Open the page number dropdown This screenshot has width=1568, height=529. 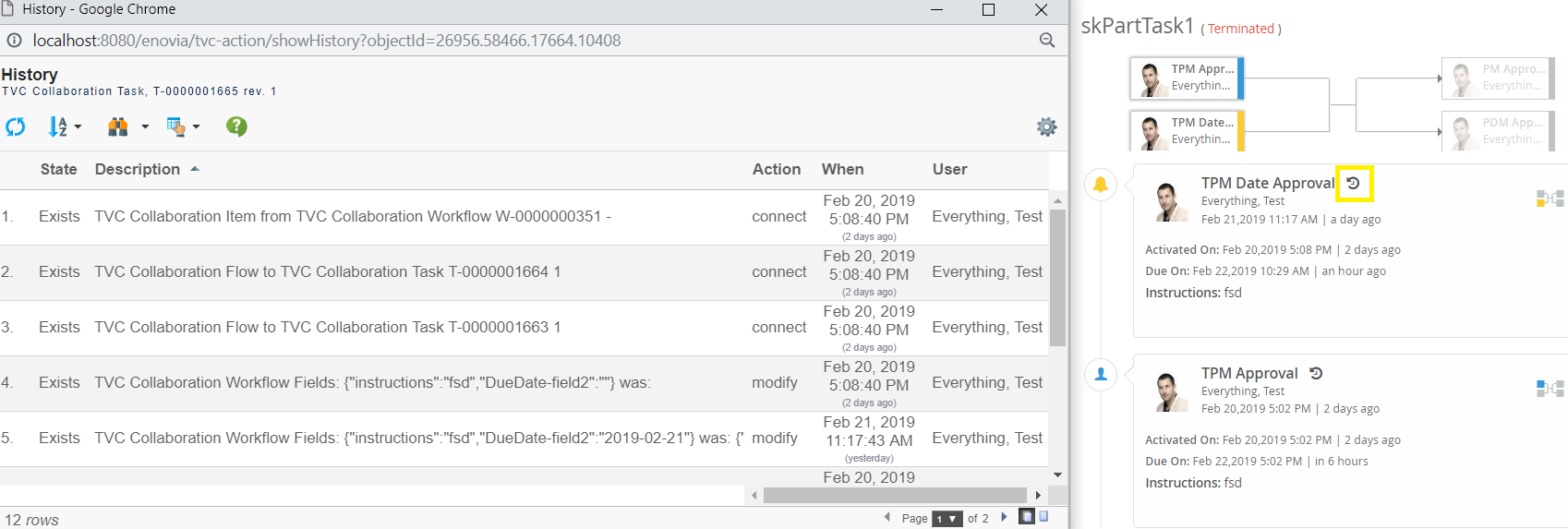point(947,519)
